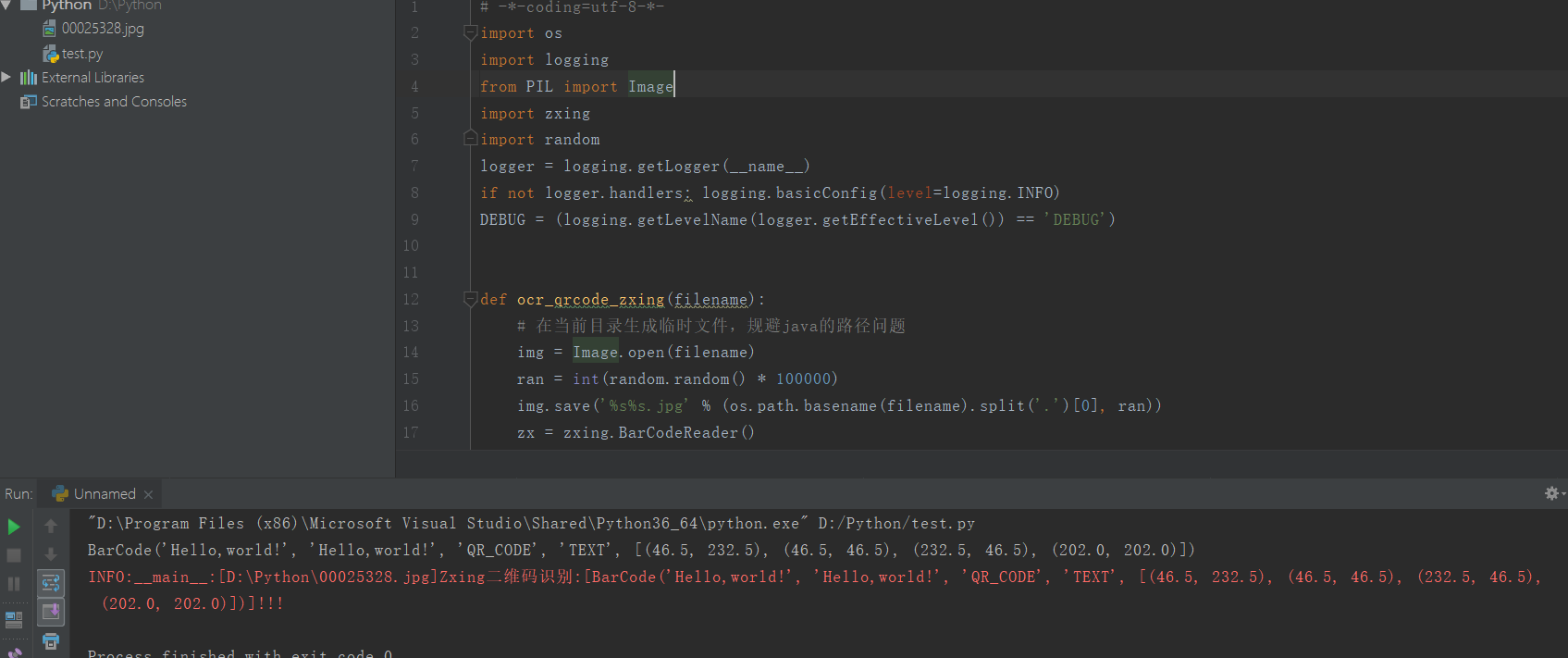This screenshot has width=1568, height=658.
Task: Toggle Soft-Wrap for console output
Action: pyautogui.click(x=51, y=583)
